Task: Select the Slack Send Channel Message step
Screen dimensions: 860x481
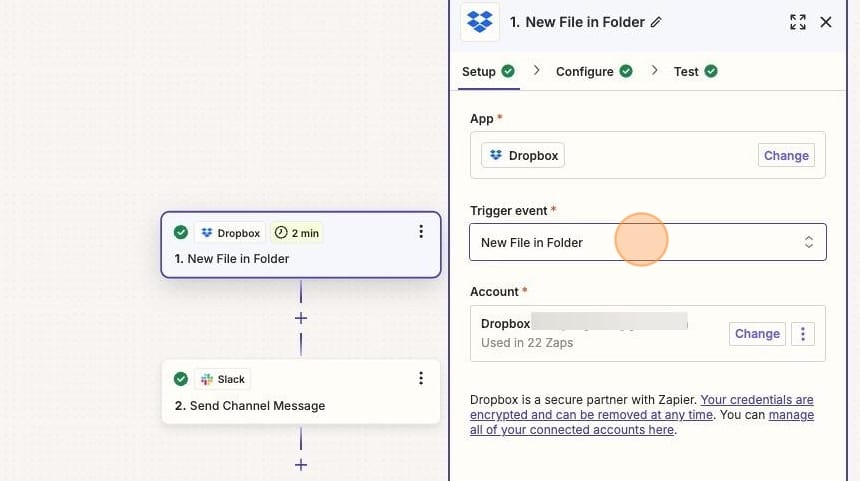Action: click(301, 392)
